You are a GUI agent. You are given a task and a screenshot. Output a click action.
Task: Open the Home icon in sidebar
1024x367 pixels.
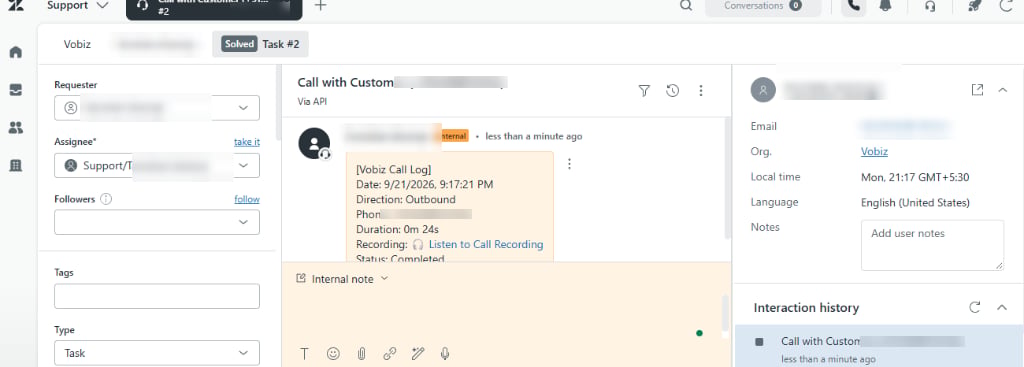click(16, 52)
